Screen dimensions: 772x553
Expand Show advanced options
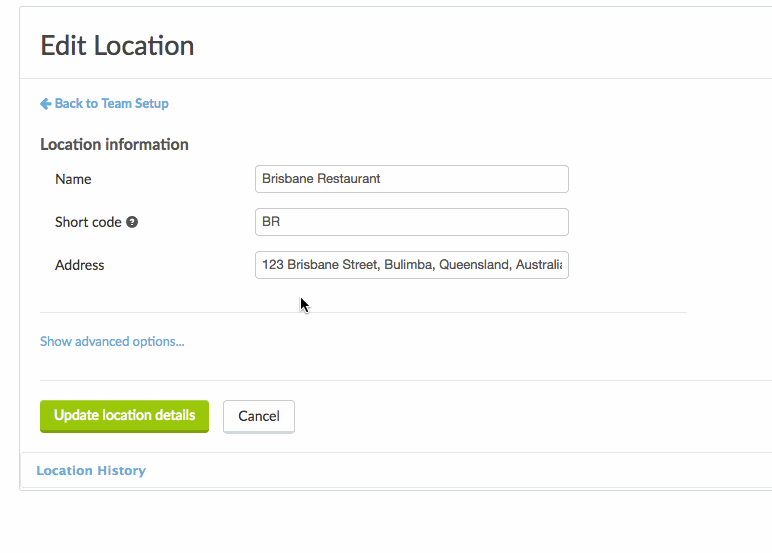(x=112, y=341)
